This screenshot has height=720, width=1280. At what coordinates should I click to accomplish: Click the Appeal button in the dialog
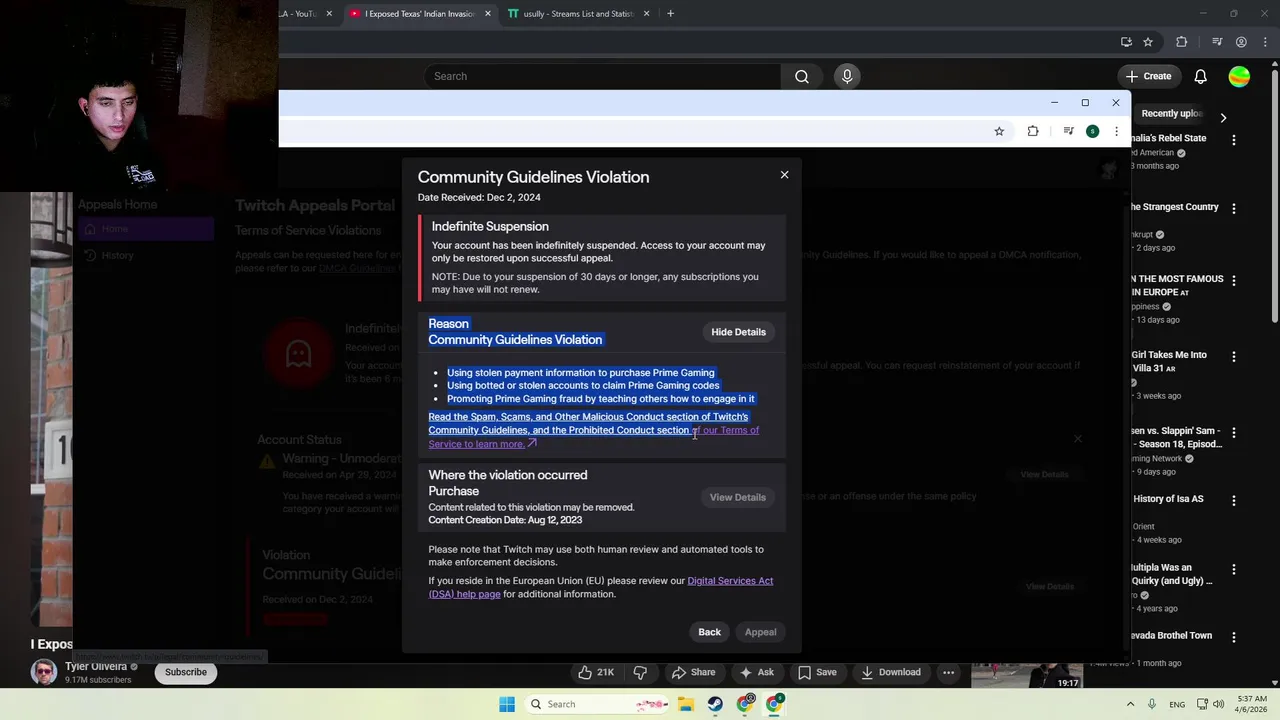pos(760,632)
